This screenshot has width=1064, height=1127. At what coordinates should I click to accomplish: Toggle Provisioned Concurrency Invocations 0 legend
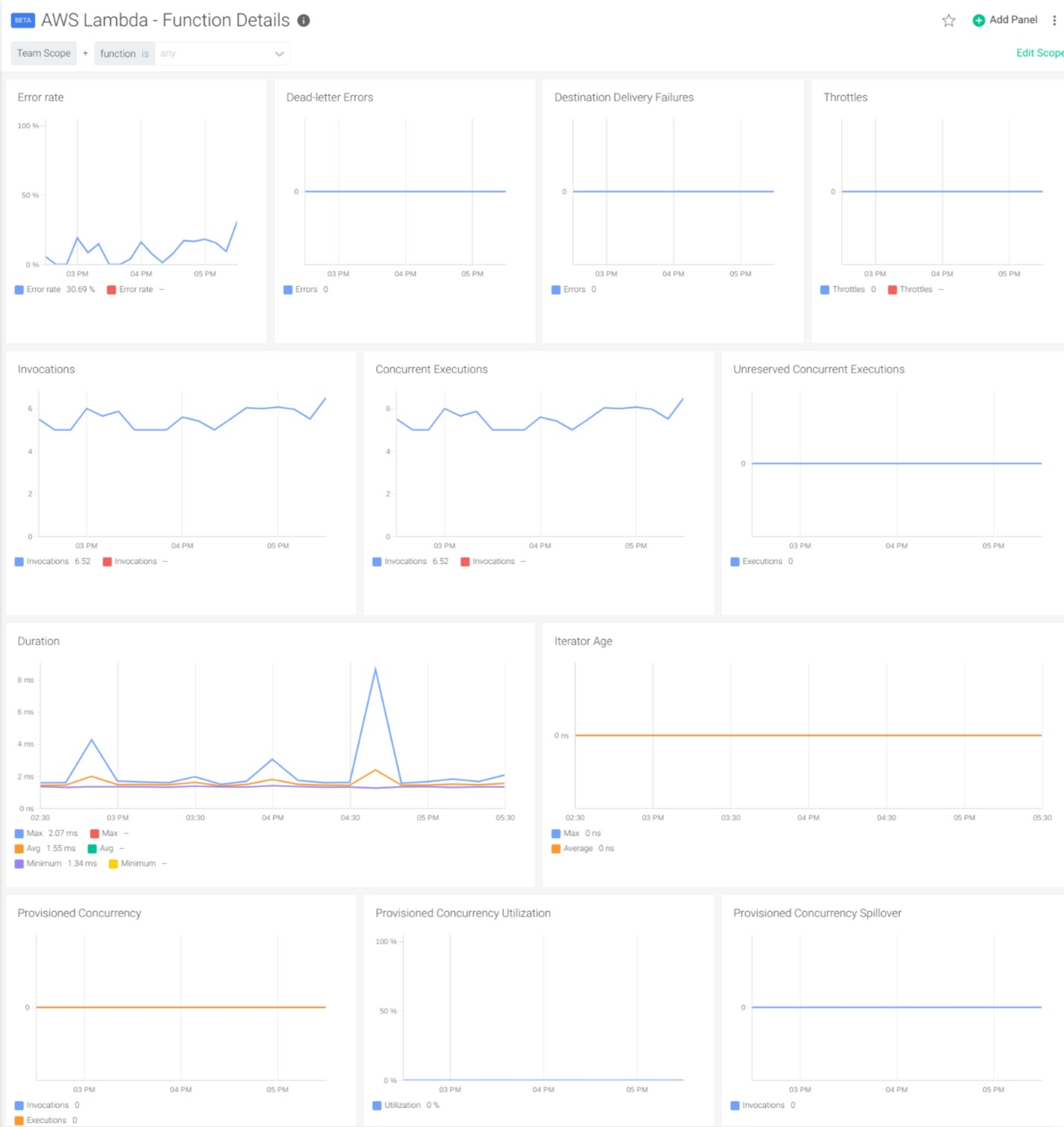pos(47,1105)
